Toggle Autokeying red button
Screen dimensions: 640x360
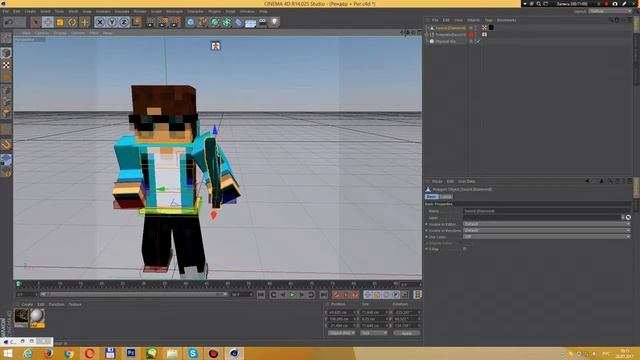(346, 295)
